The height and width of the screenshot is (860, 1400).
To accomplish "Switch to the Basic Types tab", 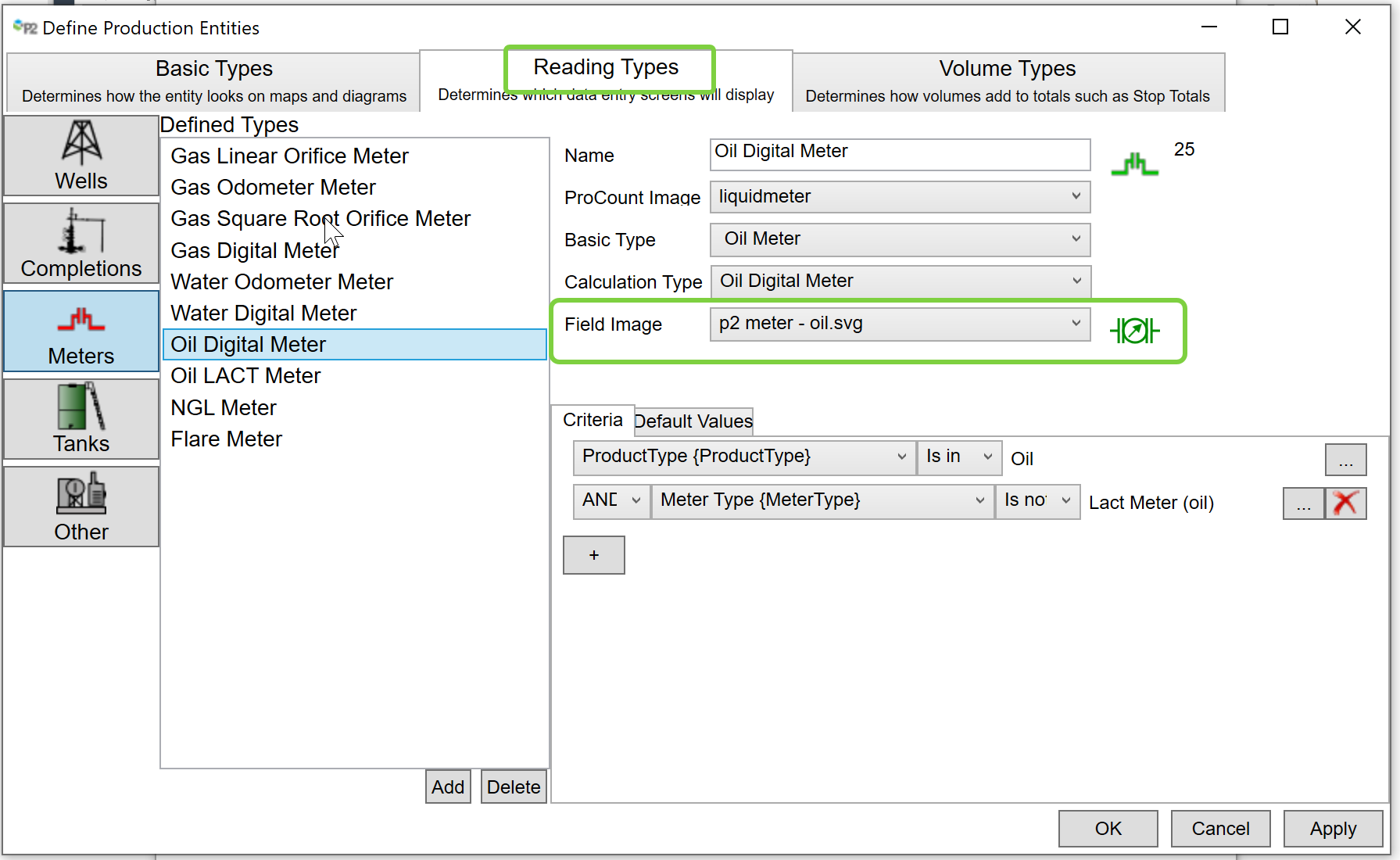I will pos(213,81).
